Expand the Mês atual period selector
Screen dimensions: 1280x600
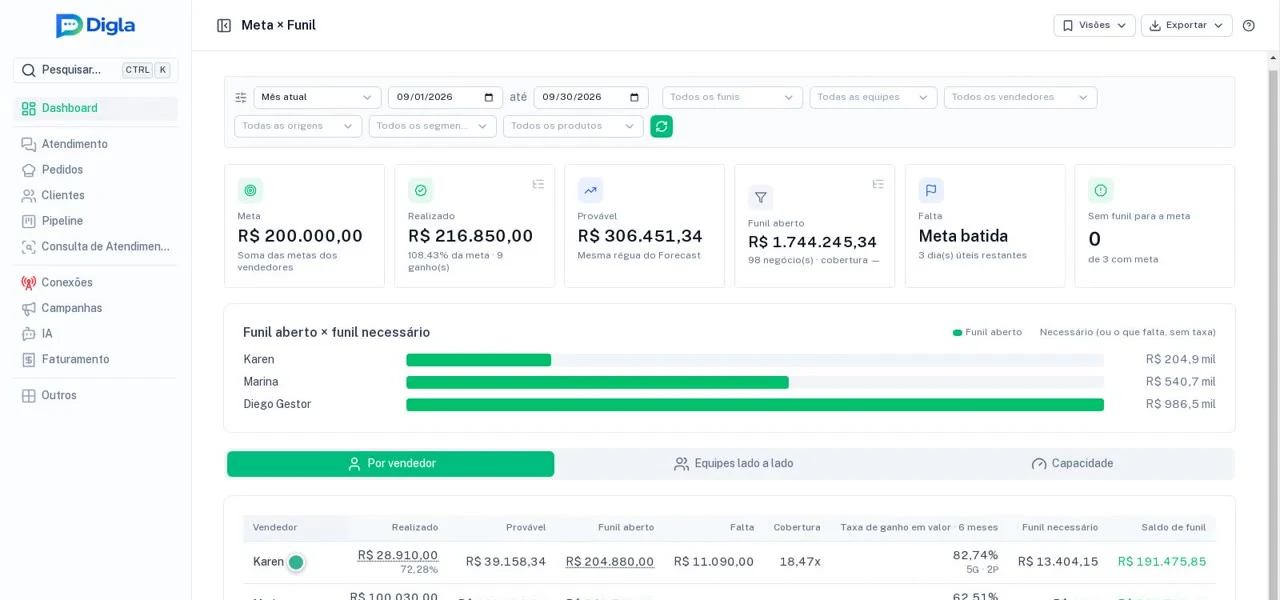(317, 97)
